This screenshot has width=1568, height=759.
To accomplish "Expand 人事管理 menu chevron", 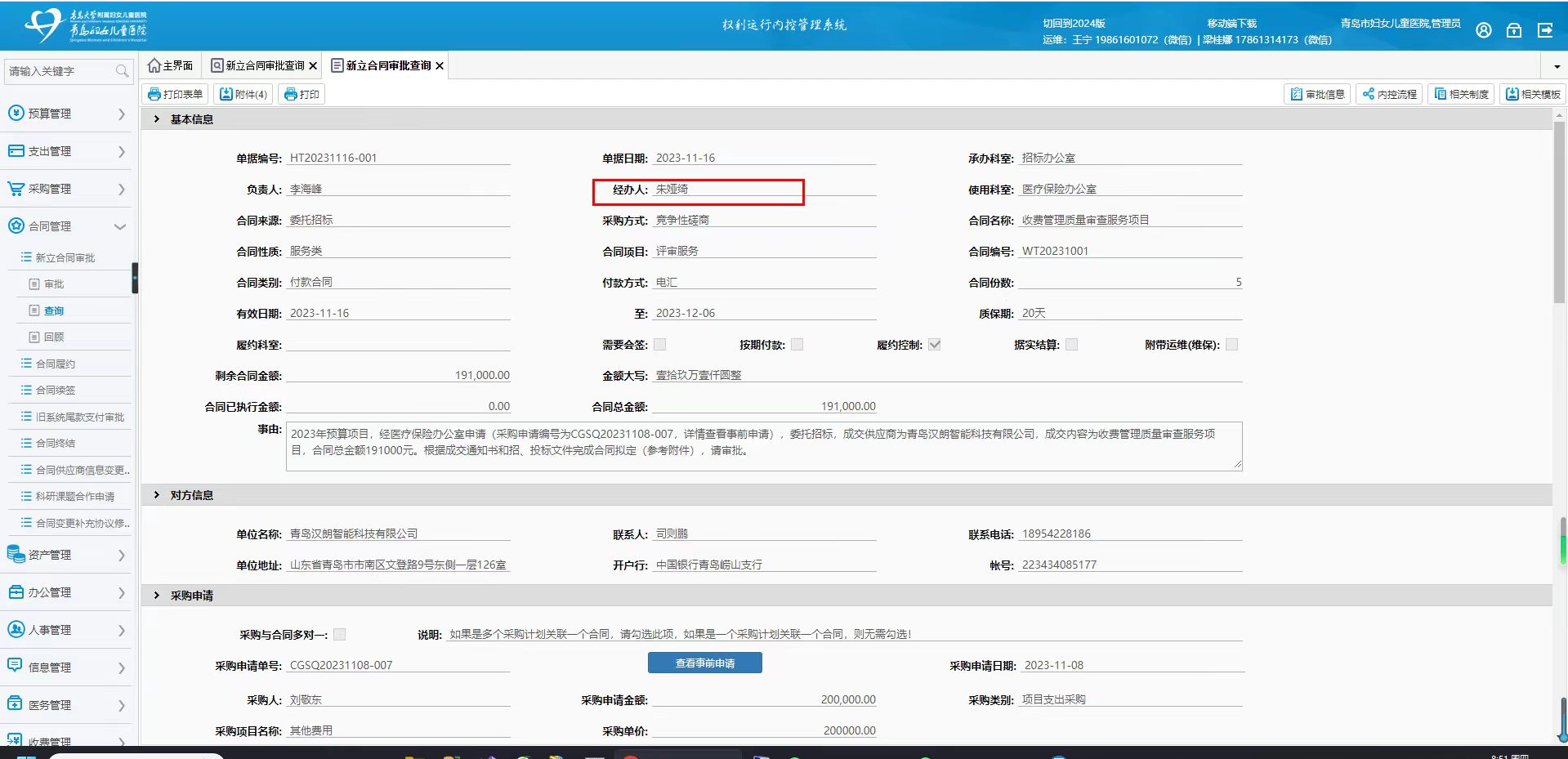I will 121,630.
